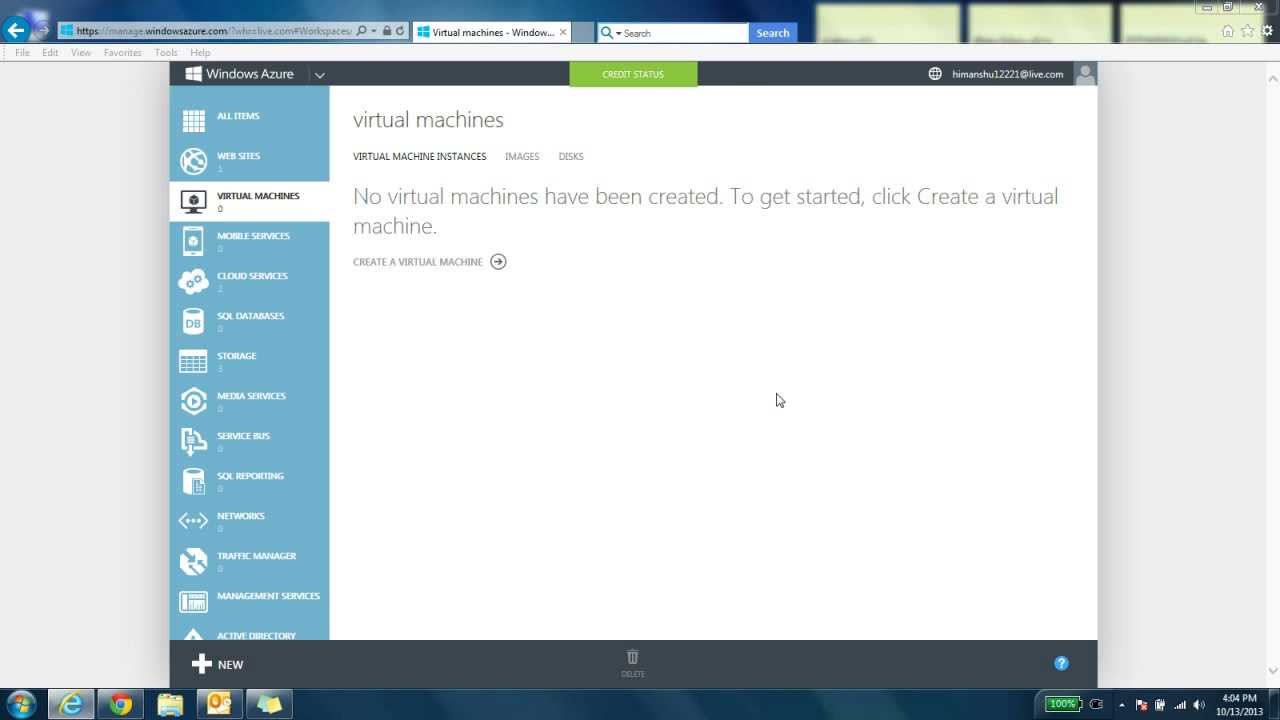
Task: Open the Windows Start button
Action: pos(20,704)
